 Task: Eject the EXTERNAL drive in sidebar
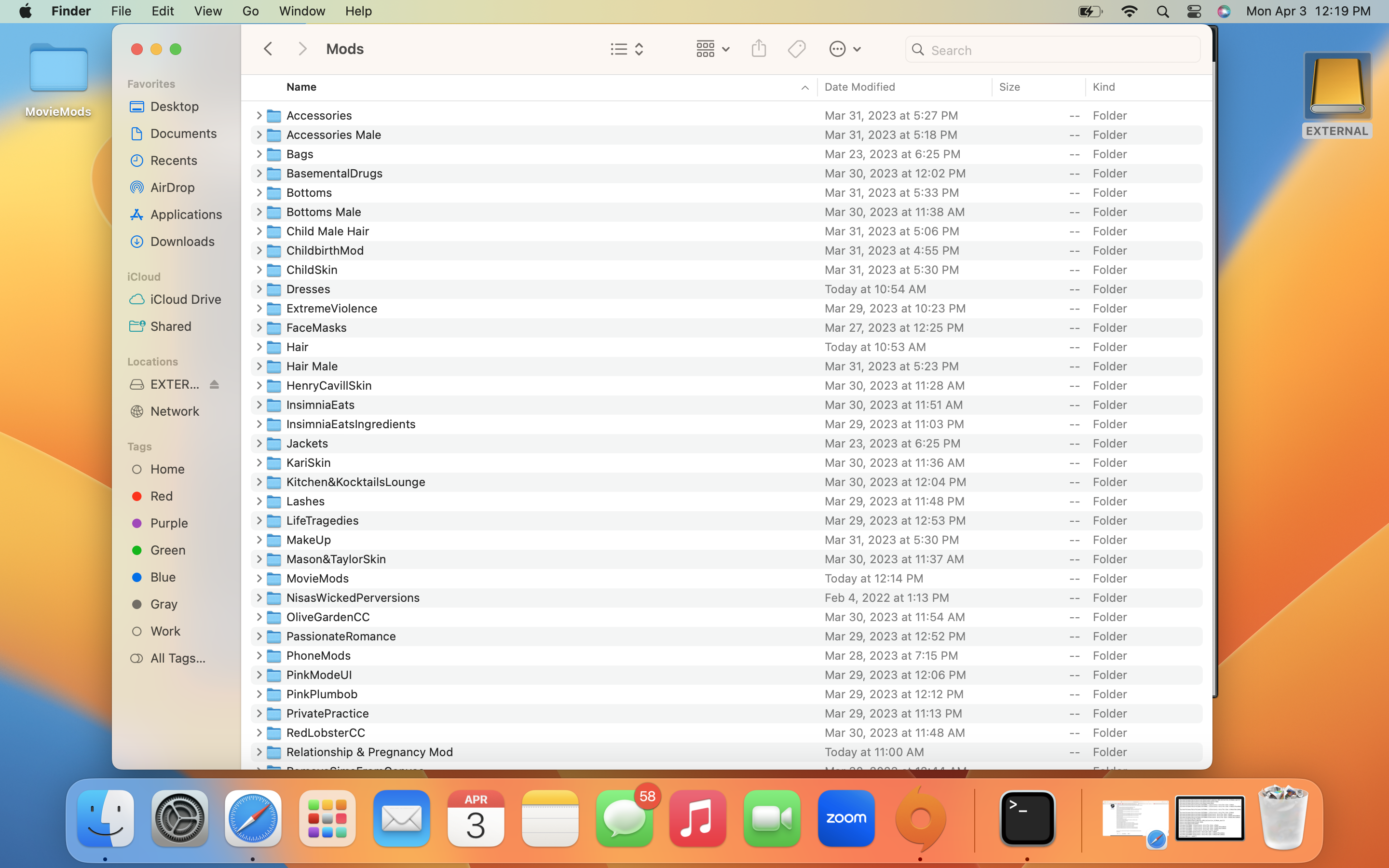point(214,384)
